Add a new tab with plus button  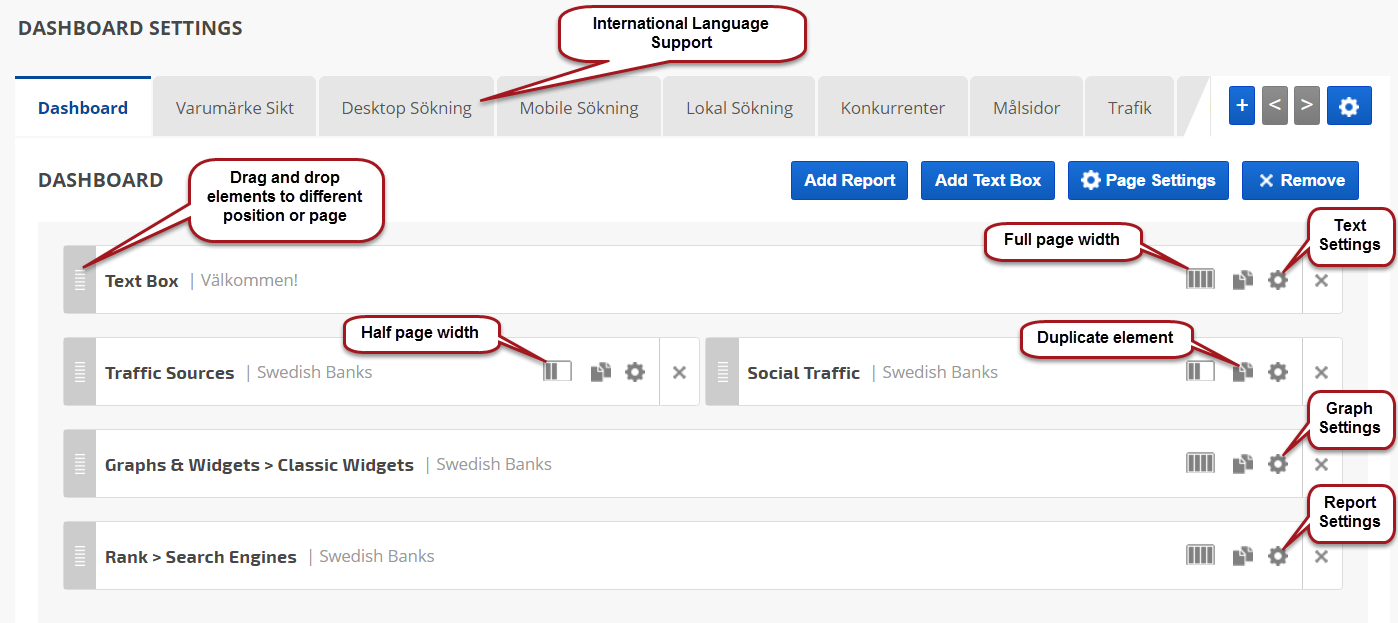1241,106
